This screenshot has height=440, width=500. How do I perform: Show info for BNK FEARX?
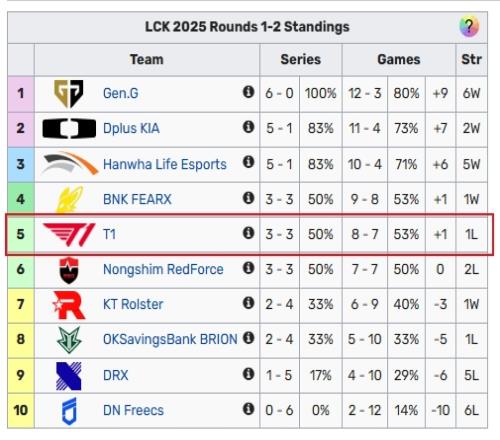[248, 198]
